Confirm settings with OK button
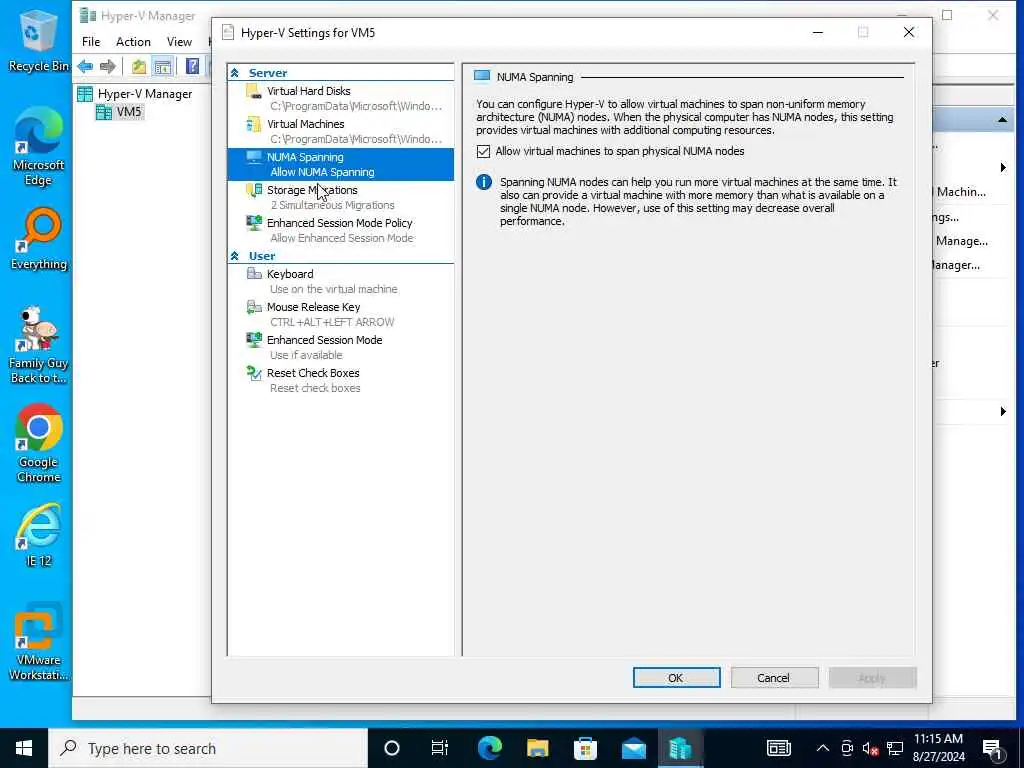Screen dimensions: 1024x768 [x=677, y=678]
